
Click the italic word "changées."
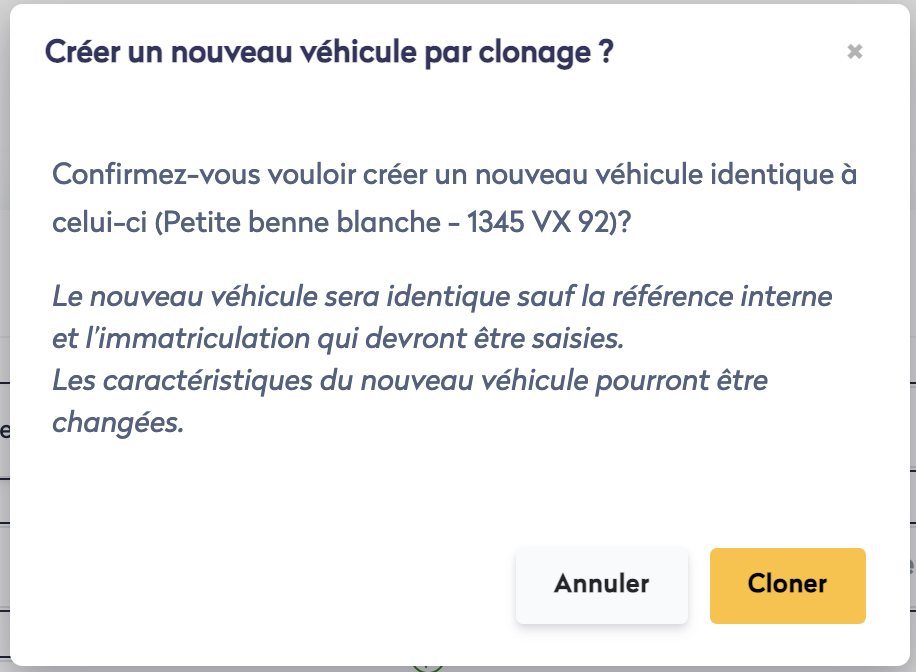click(118, 423)
